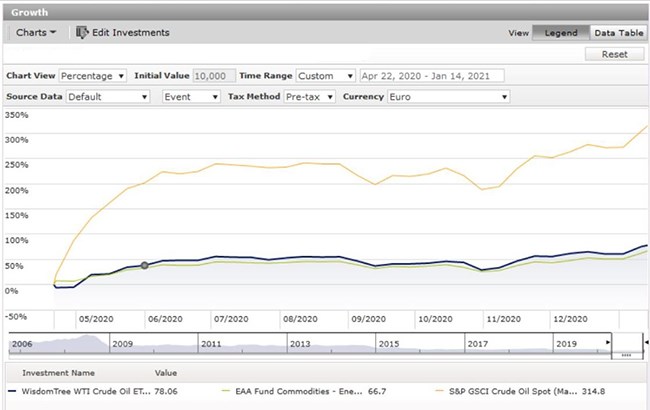The height and width of the screenshot is (410, 650).
Task: Click the Edit Investments icon
Action: (x=83, y=32)
